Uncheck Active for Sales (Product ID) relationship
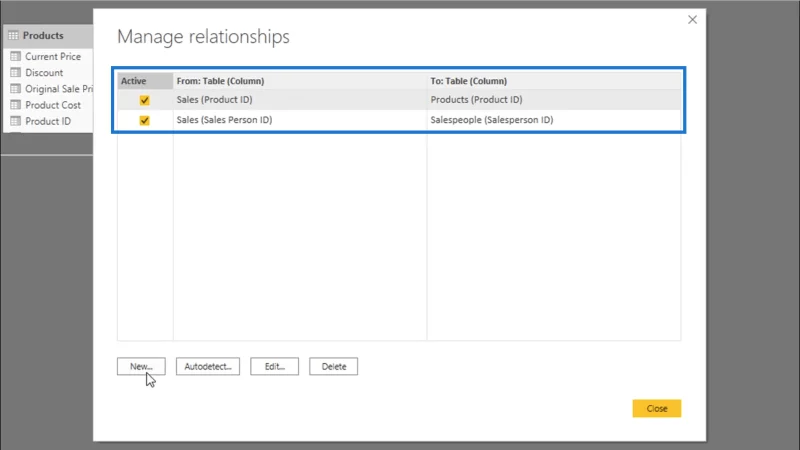This screenshot has width=800, height=450. coord(144,100)
